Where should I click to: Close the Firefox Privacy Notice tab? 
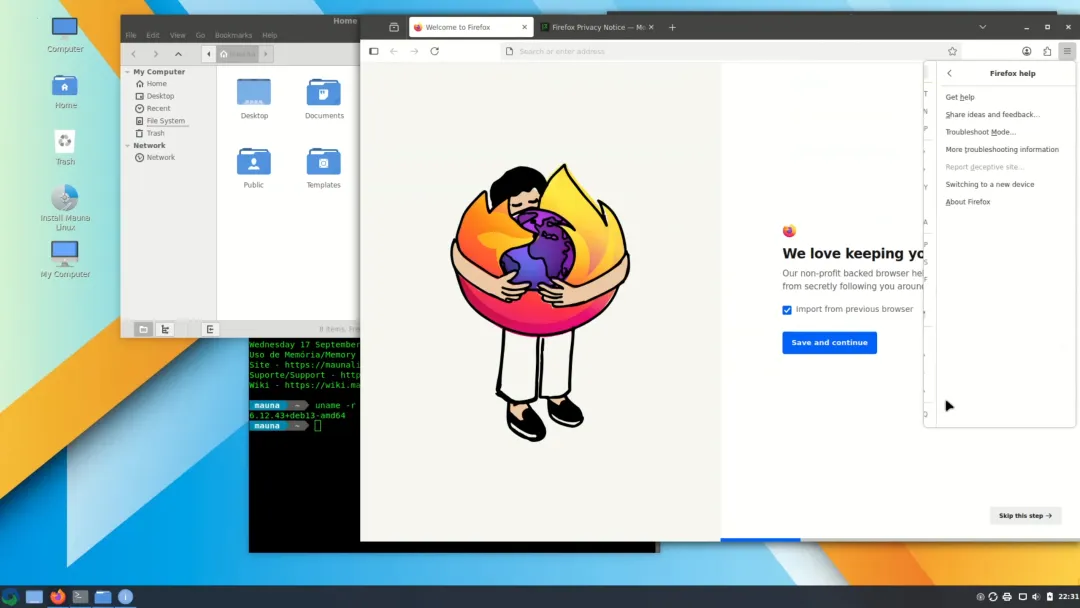[651, 28]
